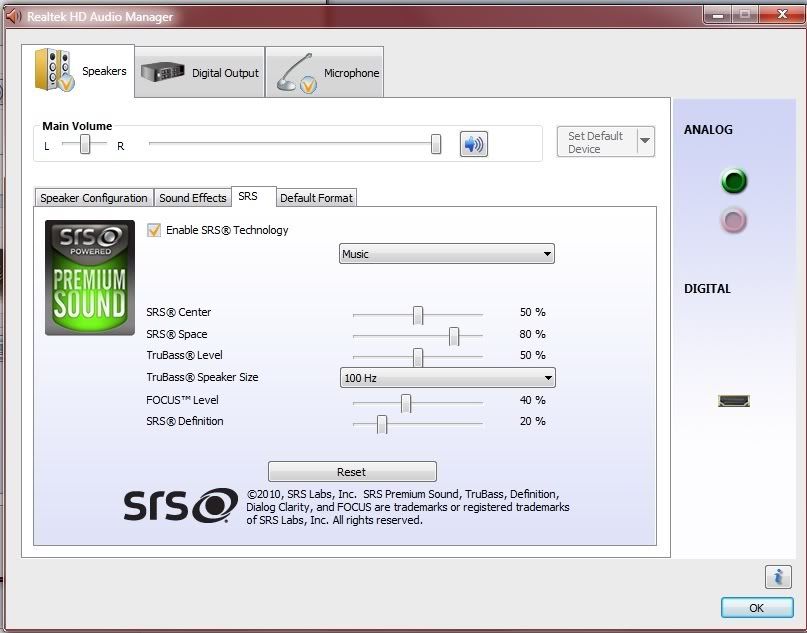
Task: Open the Speakers device tab
Action: click(x=78, y=71)
